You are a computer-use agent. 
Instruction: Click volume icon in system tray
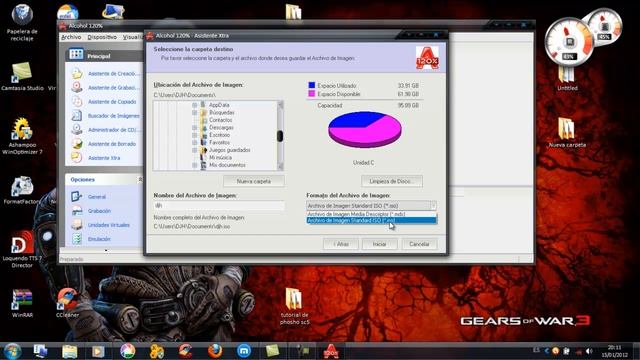tap(589, 351)
